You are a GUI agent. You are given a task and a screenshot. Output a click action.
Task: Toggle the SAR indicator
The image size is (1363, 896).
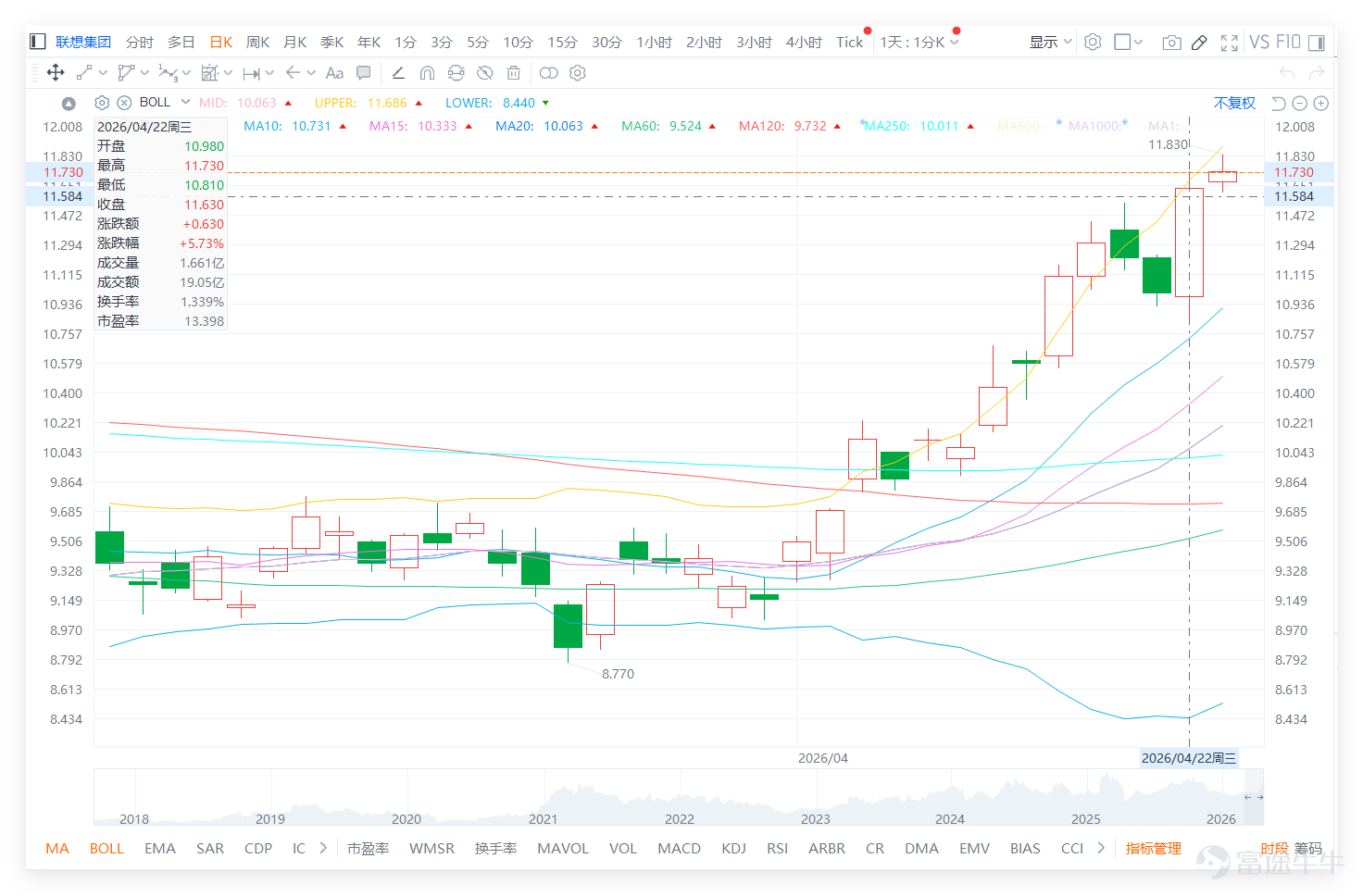coord(210,848)
